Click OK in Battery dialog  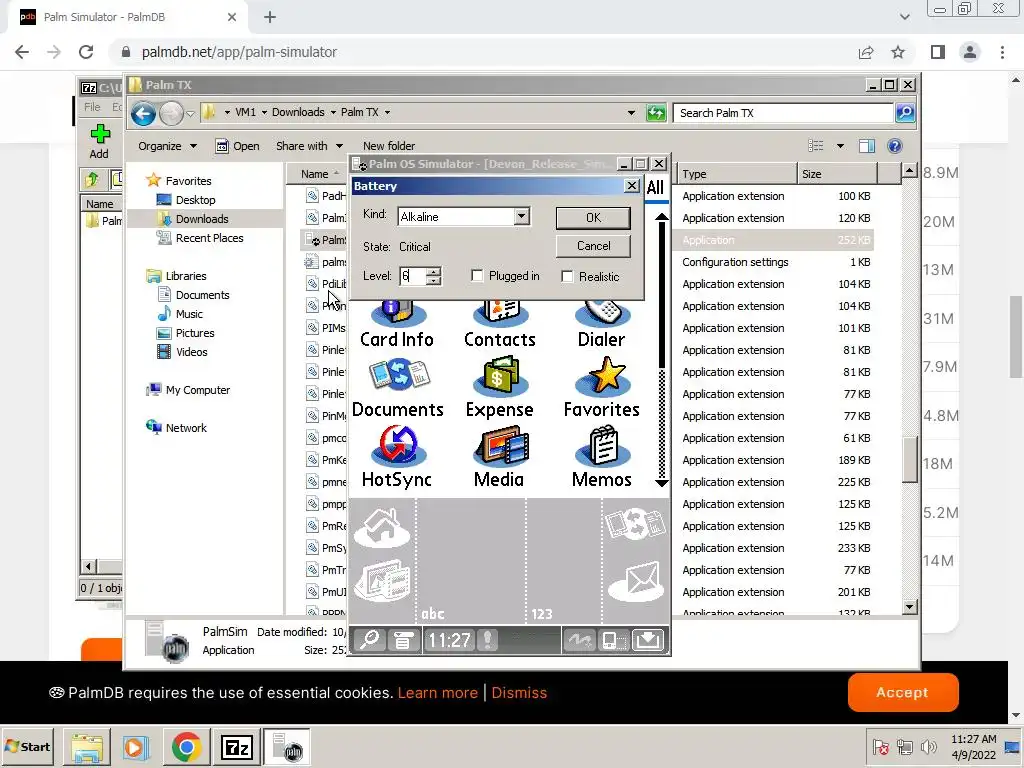pos(593,217)
